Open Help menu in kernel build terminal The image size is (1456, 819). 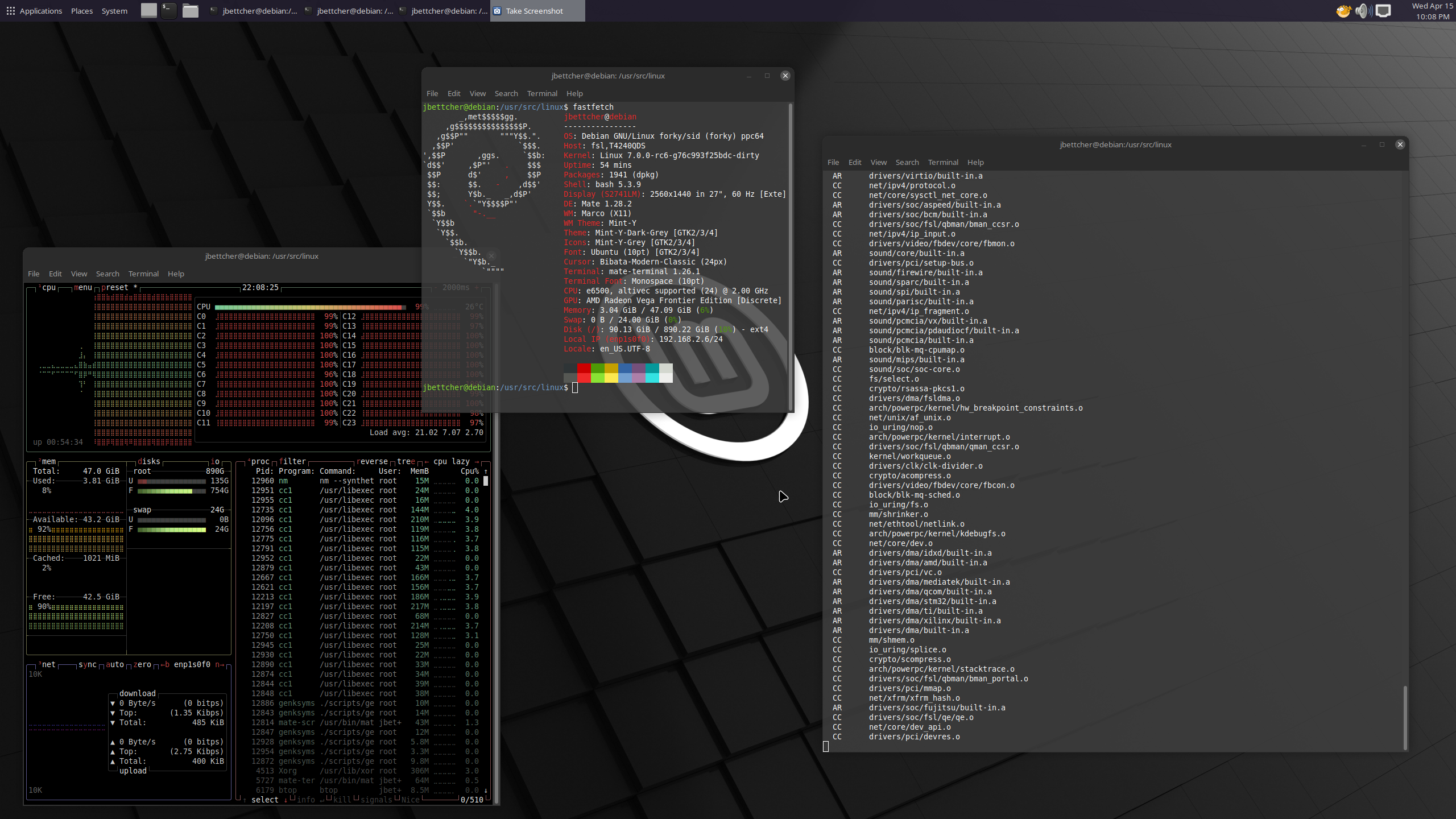pyautogui.click(x=975, y=162)
